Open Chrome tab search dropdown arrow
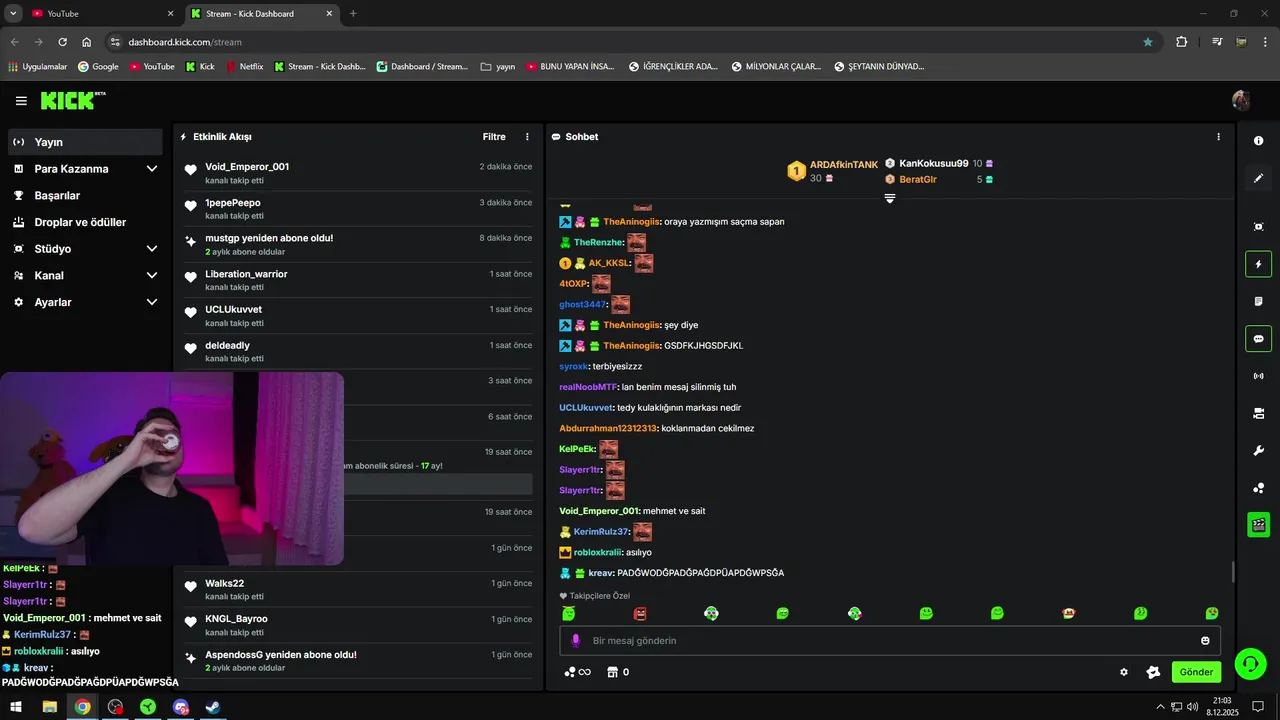 point(14,13)
